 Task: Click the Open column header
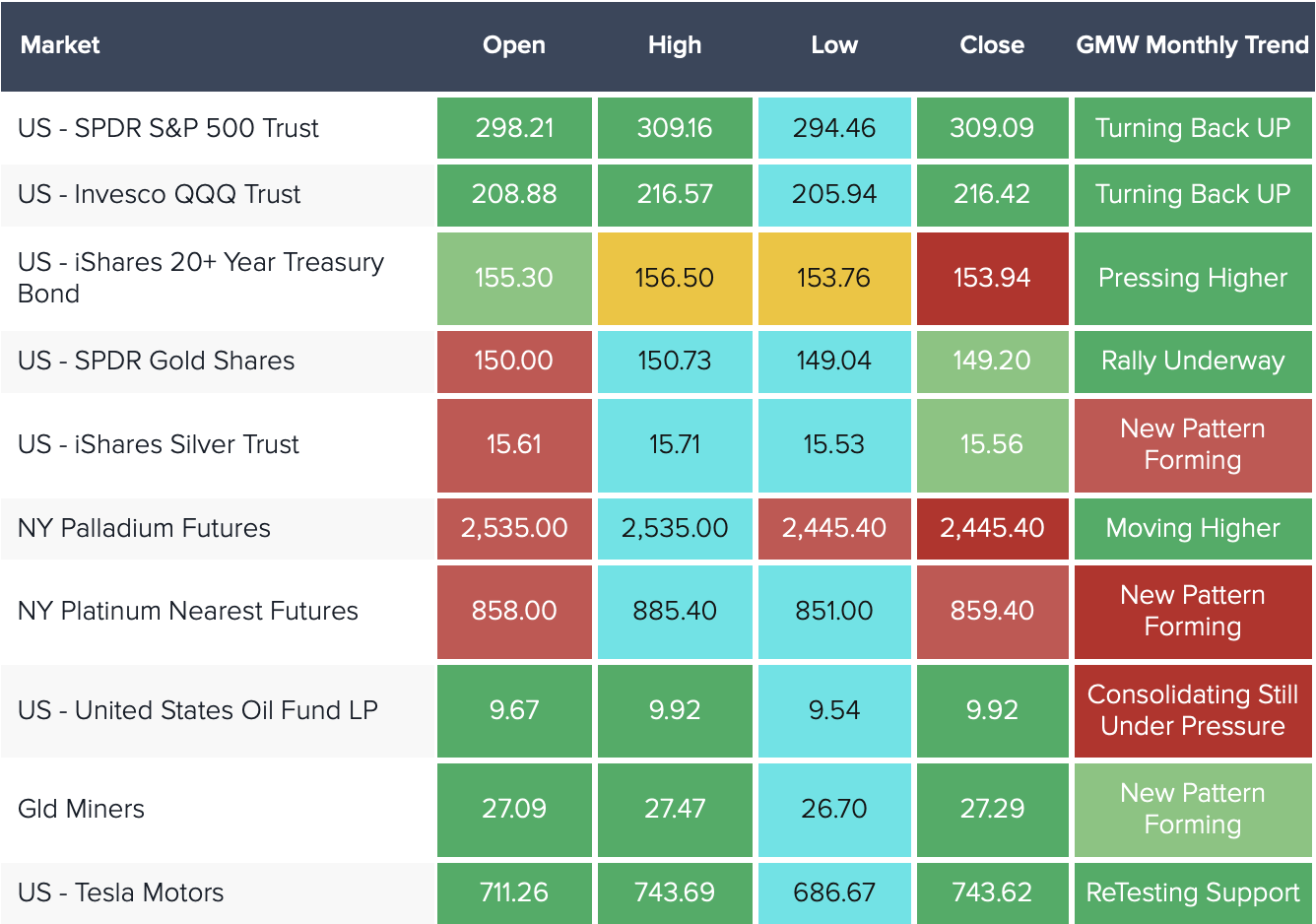(x=513, y=45)
